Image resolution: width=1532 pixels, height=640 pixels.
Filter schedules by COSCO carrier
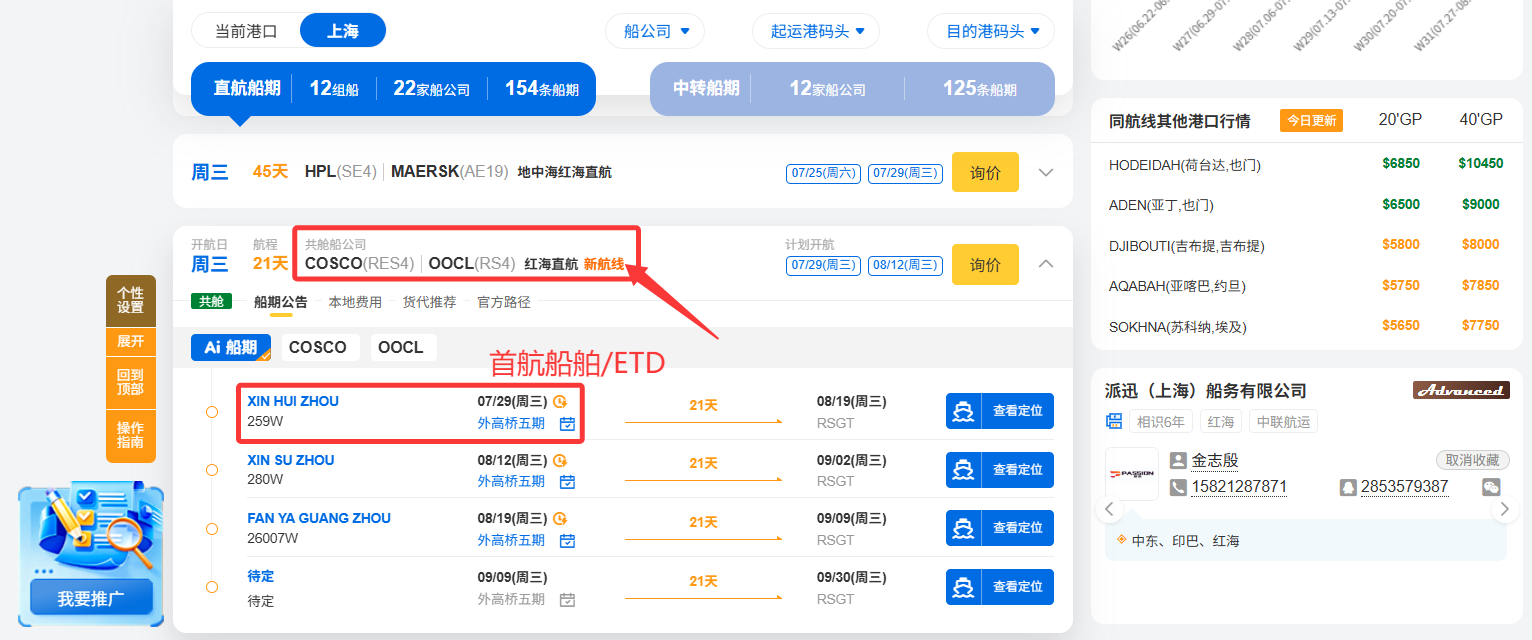pyautogui.click(x=318, y=347)
